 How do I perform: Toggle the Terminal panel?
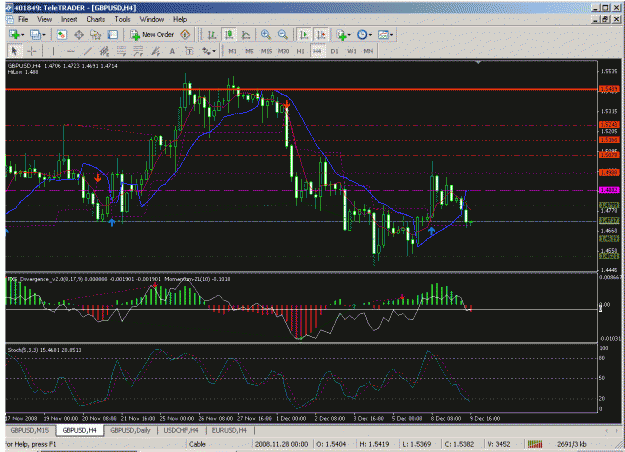113,35
